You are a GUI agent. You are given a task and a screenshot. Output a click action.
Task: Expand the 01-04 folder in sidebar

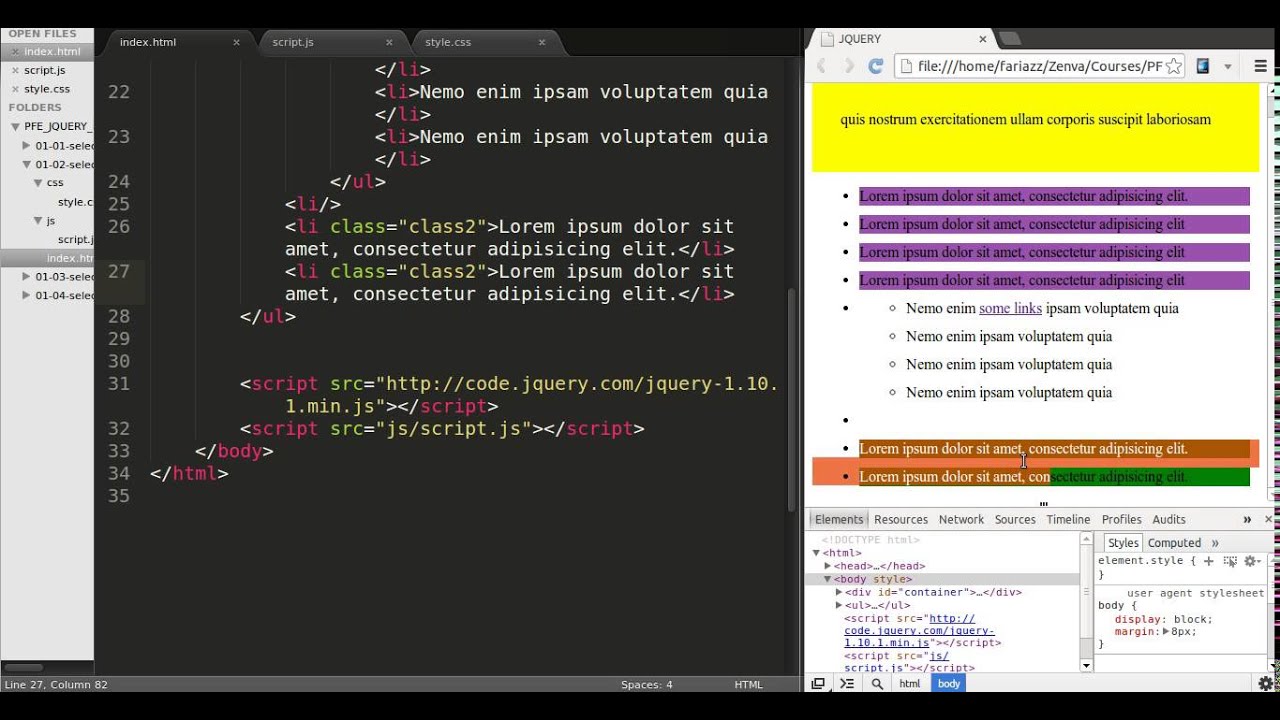coord(27,295)
